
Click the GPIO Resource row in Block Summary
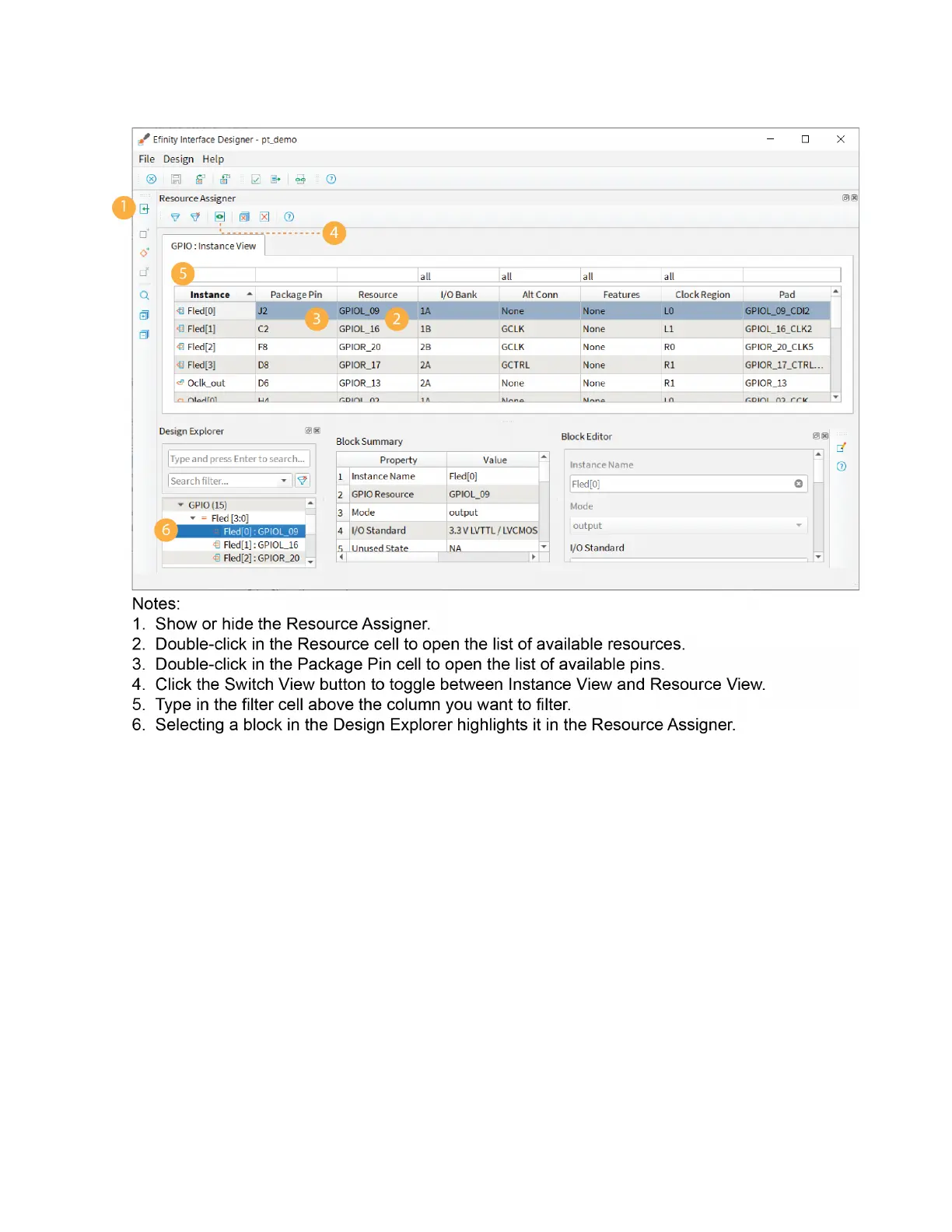438,494
